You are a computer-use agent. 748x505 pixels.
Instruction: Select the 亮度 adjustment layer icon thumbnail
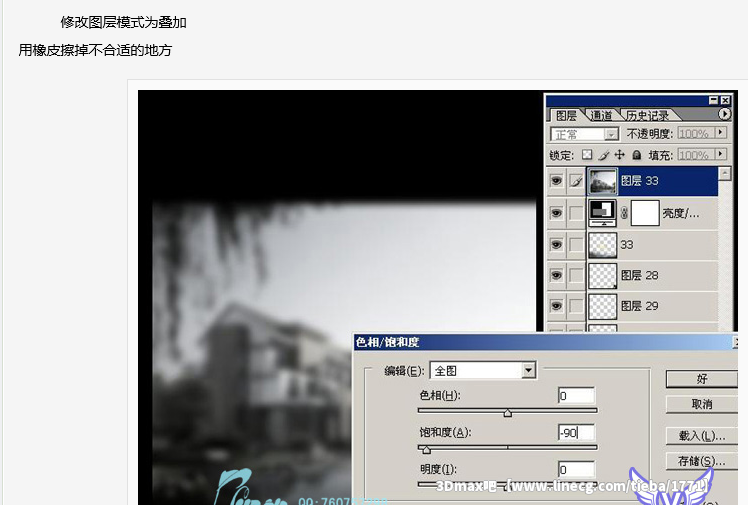pos(603,213)
